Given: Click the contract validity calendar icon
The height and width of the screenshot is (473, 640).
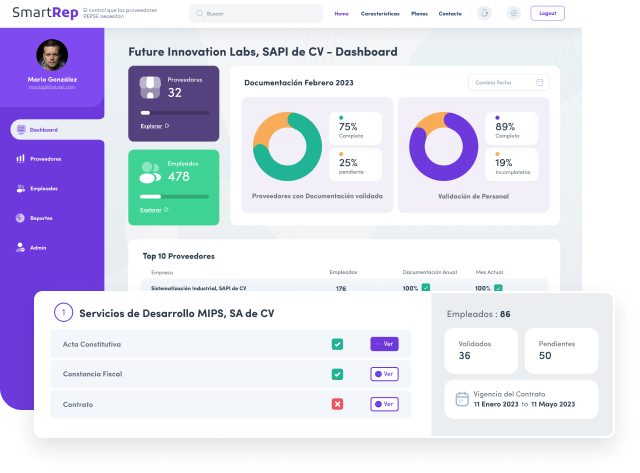Looking at the screenshot, I should (462, 399).
